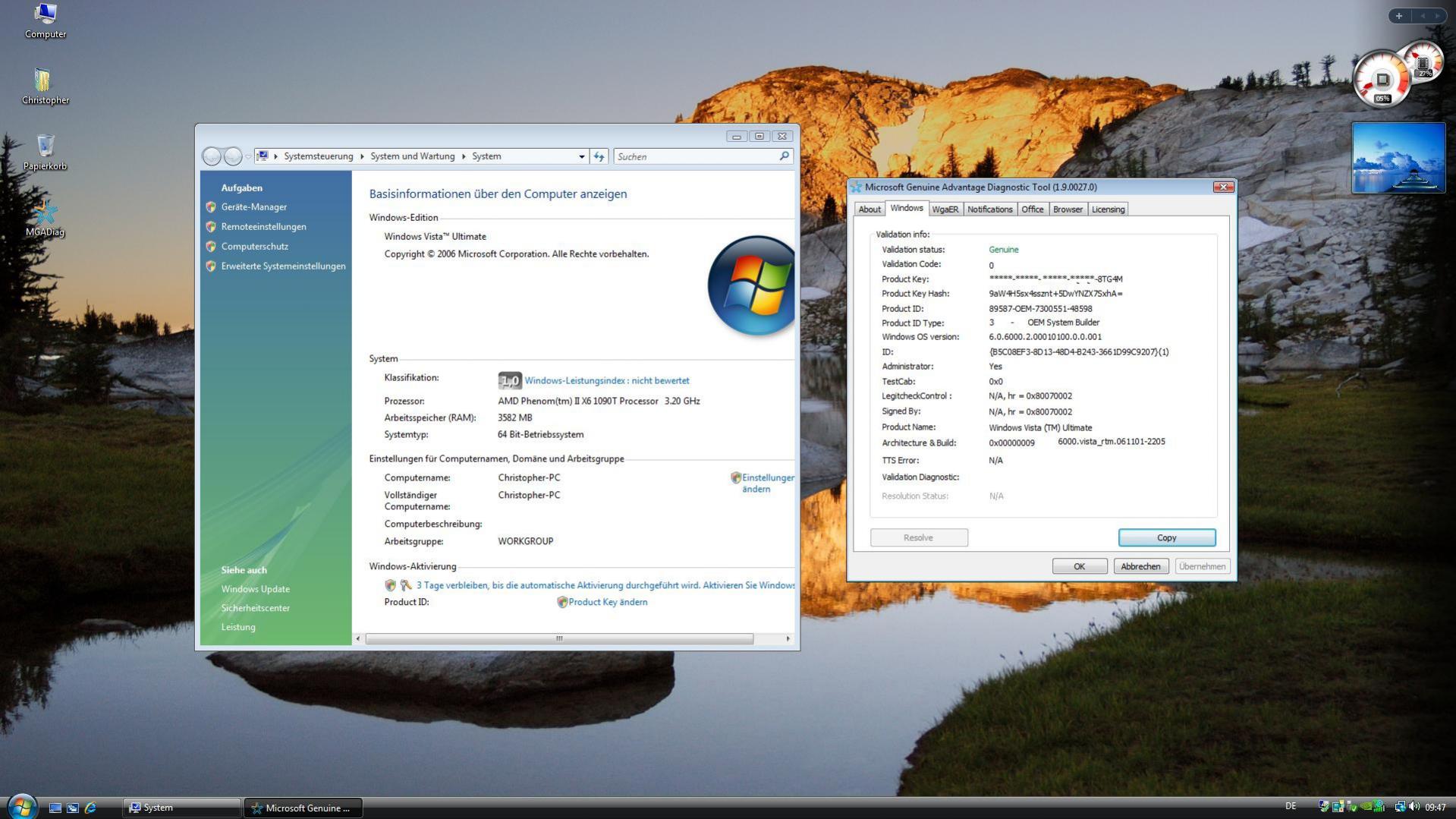Click the Abbrechen button

(x=1141, y=566)
